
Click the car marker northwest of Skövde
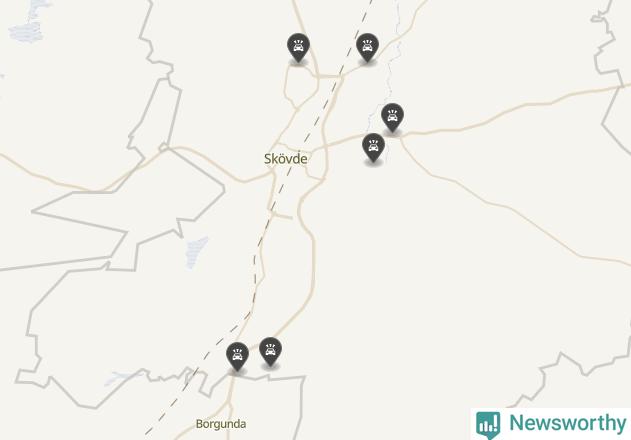click(298, 48)
